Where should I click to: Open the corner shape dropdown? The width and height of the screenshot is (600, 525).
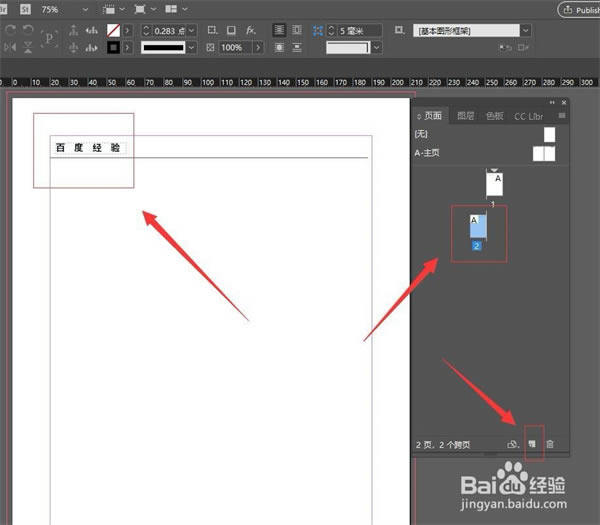click(377, 47)
